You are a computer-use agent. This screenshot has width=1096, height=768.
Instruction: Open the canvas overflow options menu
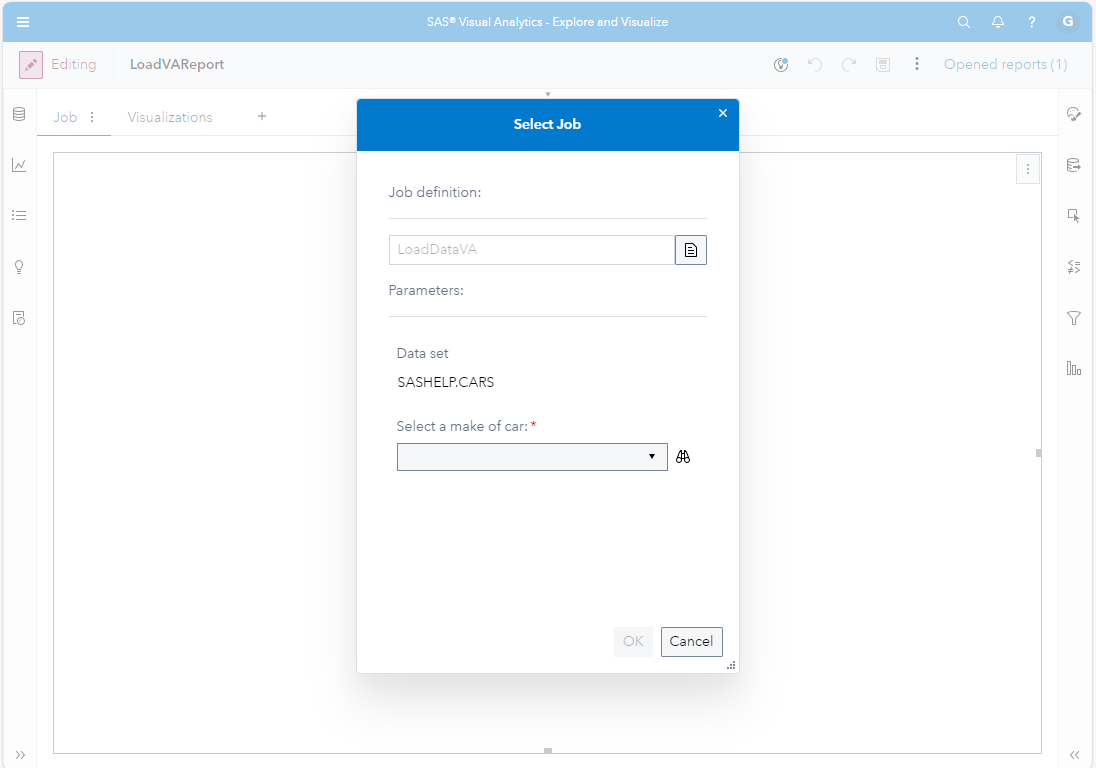tap(1028, 168)
